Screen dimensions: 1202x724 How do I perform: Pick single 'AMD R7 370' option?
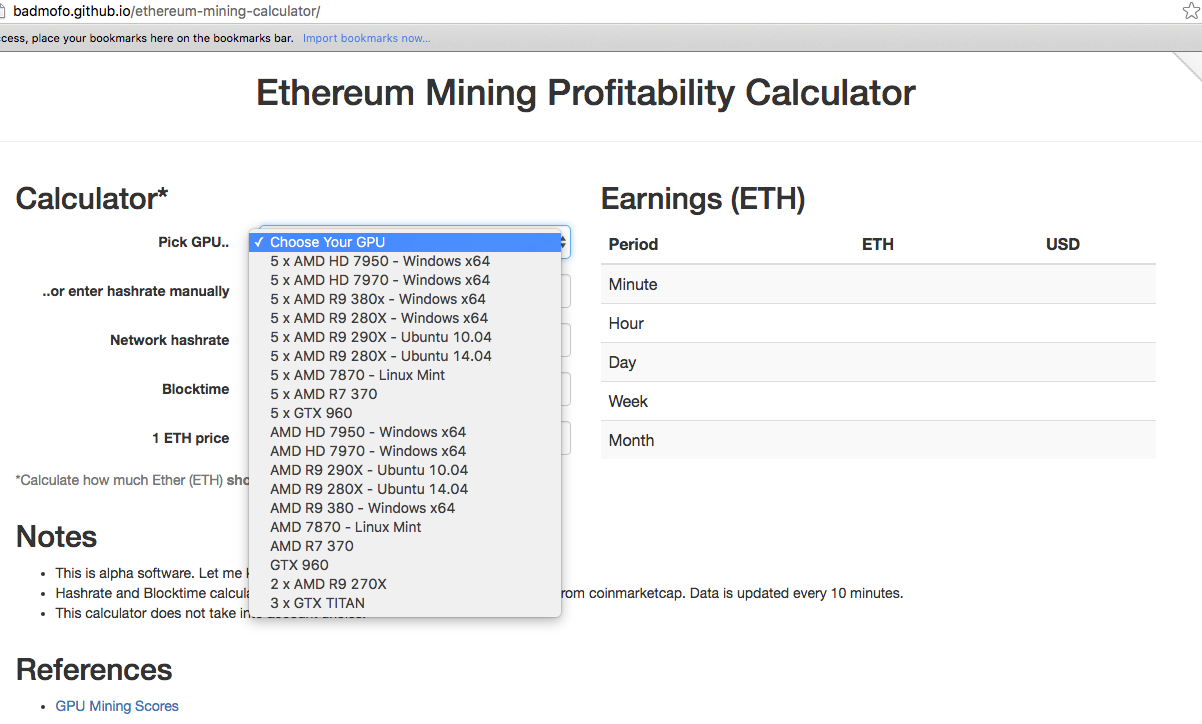(x=405, y=546)
